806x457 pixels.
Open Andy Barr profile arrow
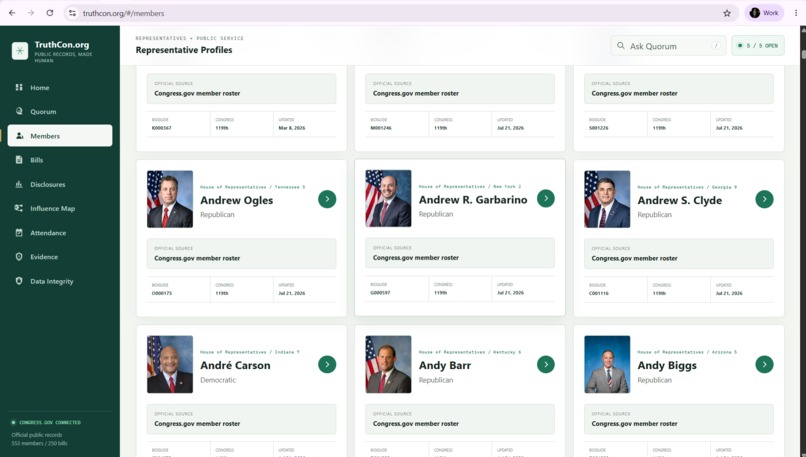pyautogui.click(x=546, y=364)
